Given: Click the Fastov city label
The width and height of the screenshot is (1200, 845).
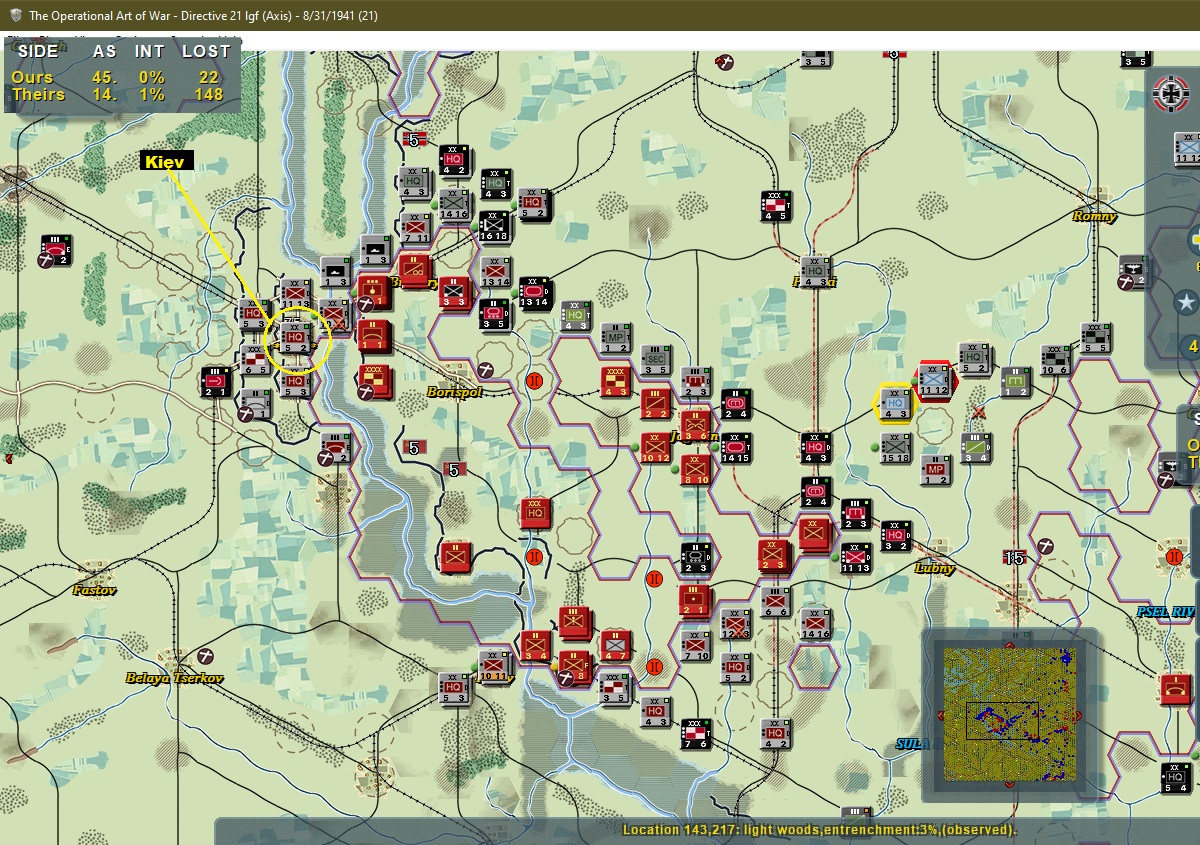Looking at the screenshot, I should tap(94, 590).
